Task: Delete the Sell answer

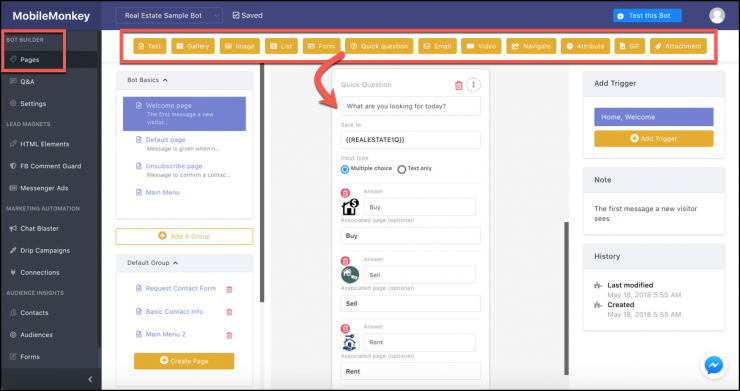Action: (x=345, y=261)
